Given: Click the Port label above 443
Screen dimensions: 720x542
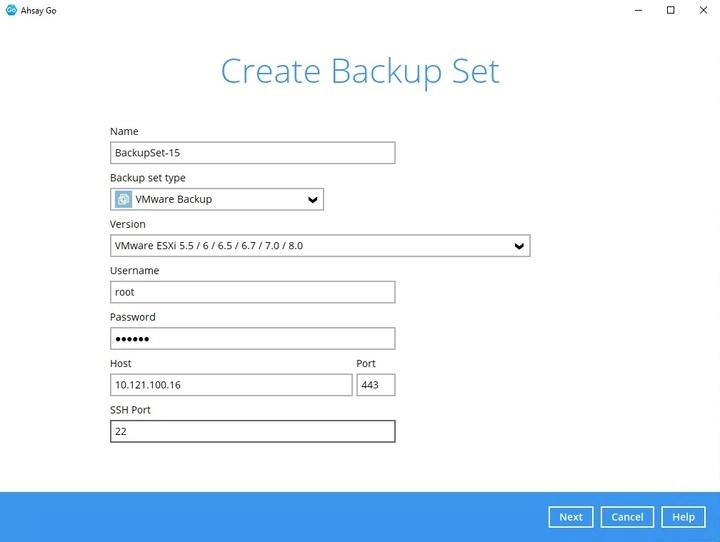Looking at the screenshot, I should point(366,363).
